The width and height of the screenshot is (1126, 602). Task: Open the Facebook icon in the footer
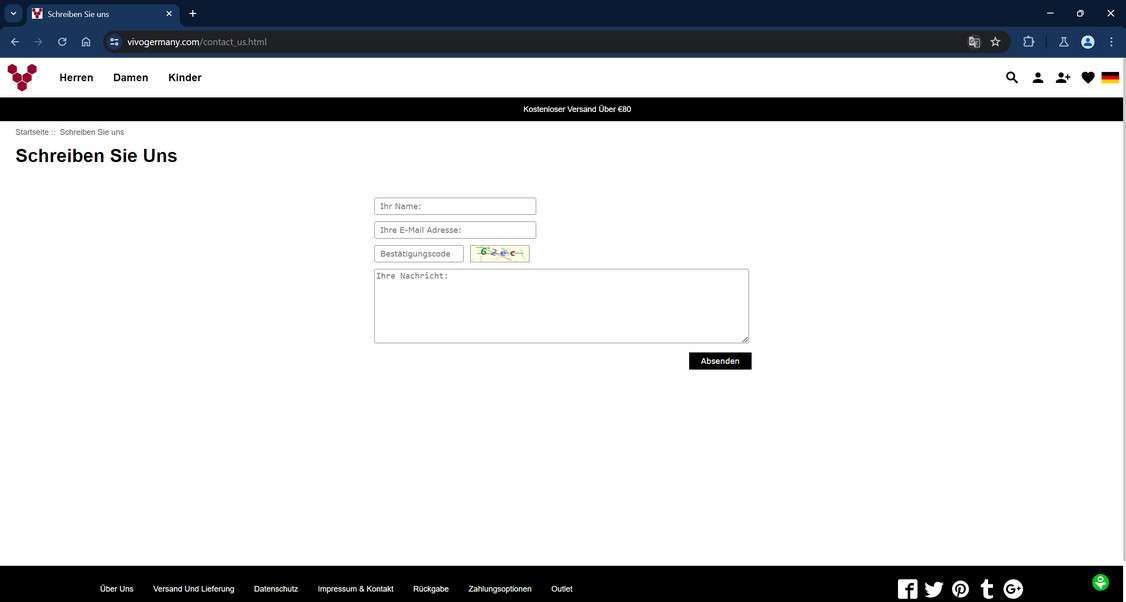(908, 589)
